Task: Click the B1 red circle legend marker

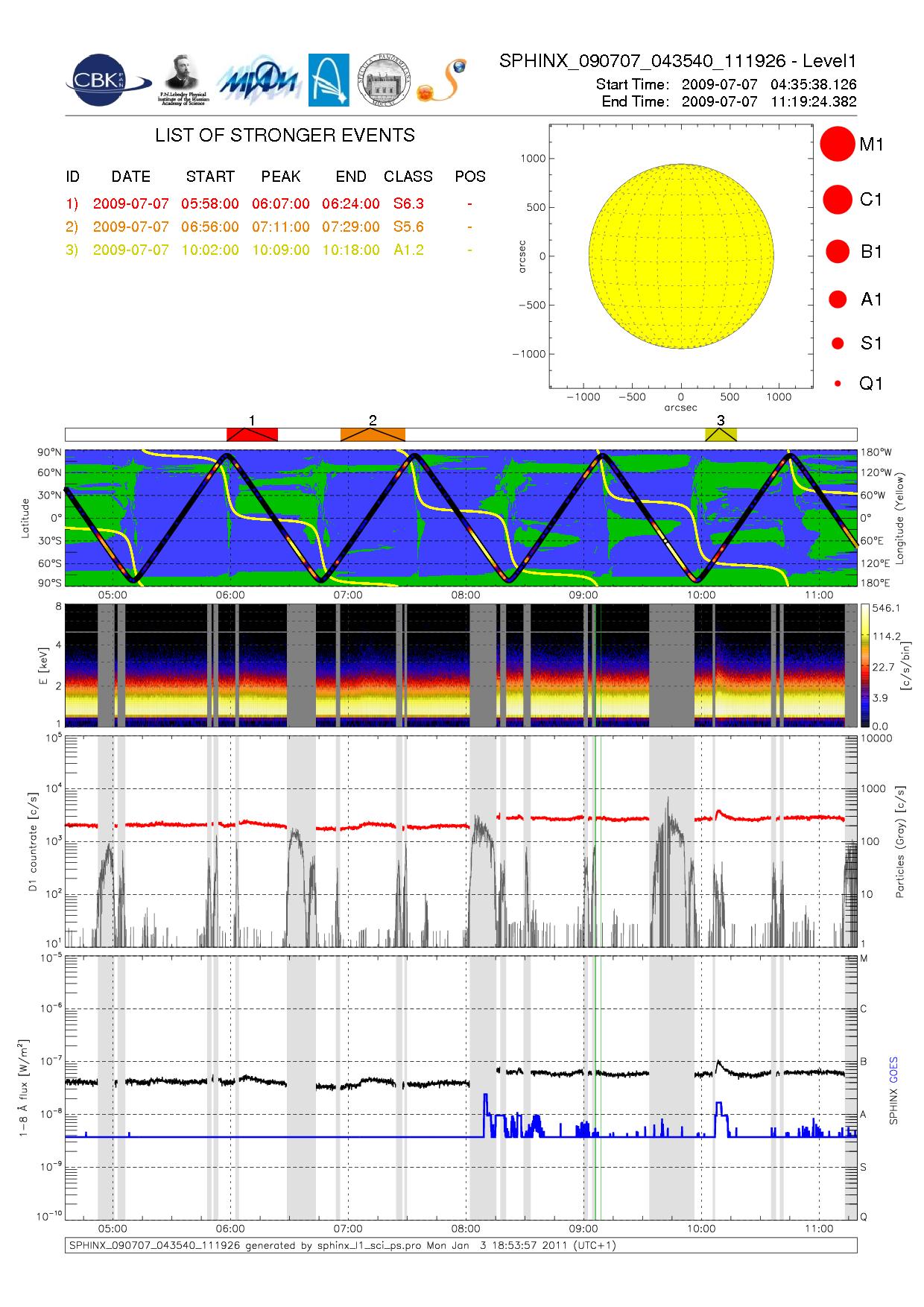Action: (x=838, y=251)
